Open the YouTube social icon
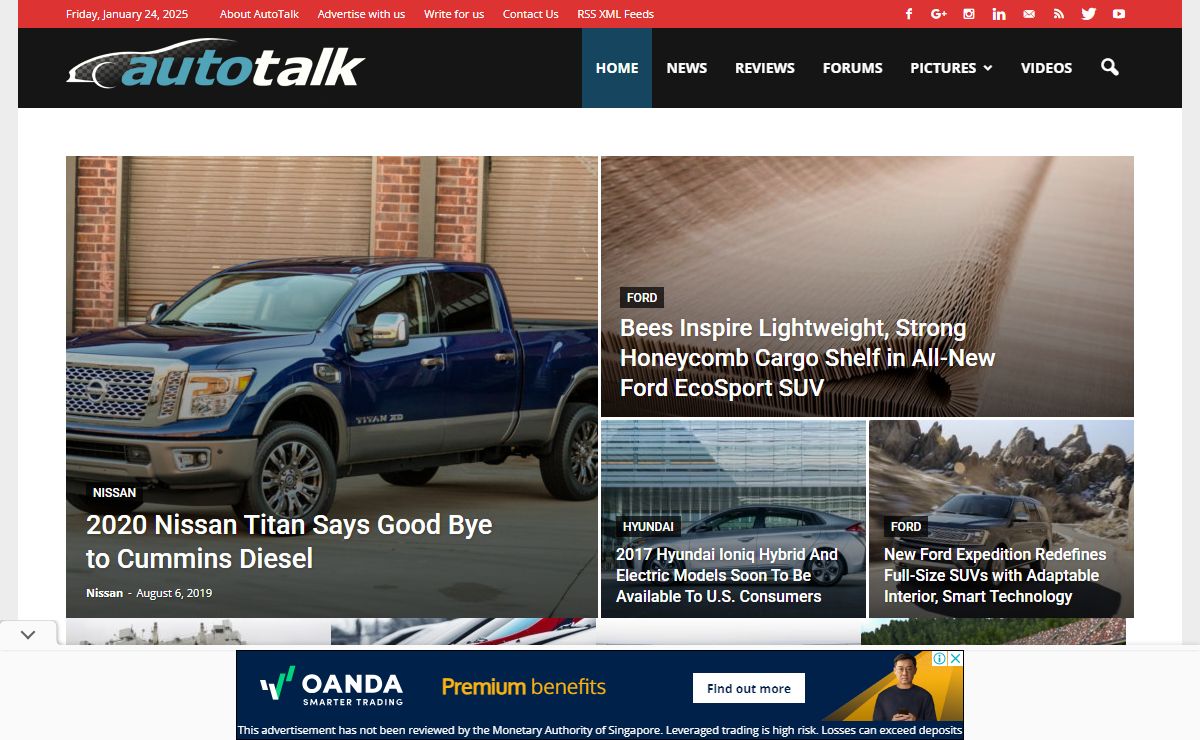 coord(1118,14)
